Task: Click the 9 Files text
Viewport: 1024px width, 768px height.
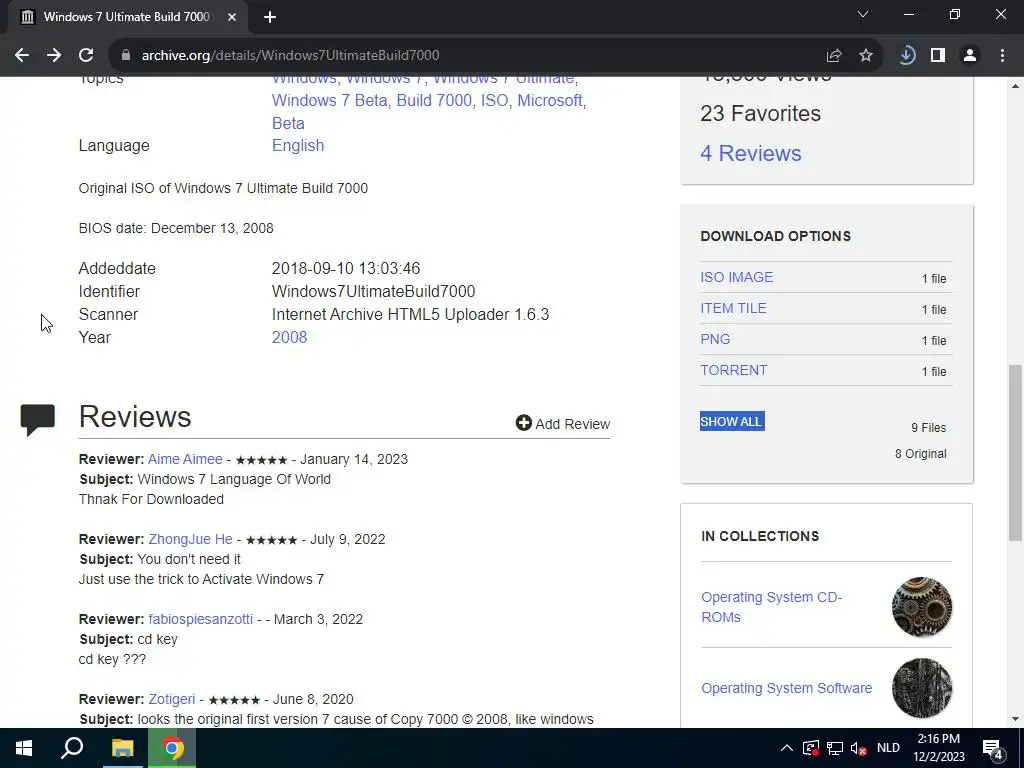Action: [929, 428]
